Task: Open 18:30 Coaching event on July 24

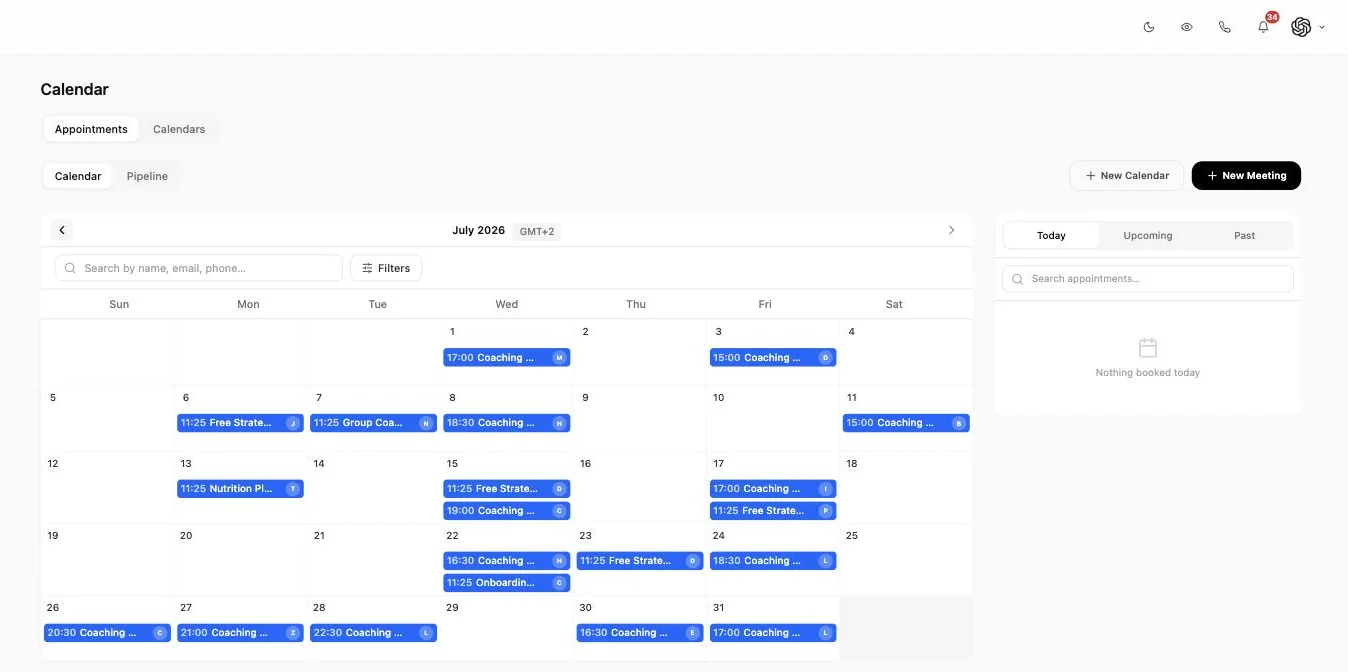Action: pos(773,561)
